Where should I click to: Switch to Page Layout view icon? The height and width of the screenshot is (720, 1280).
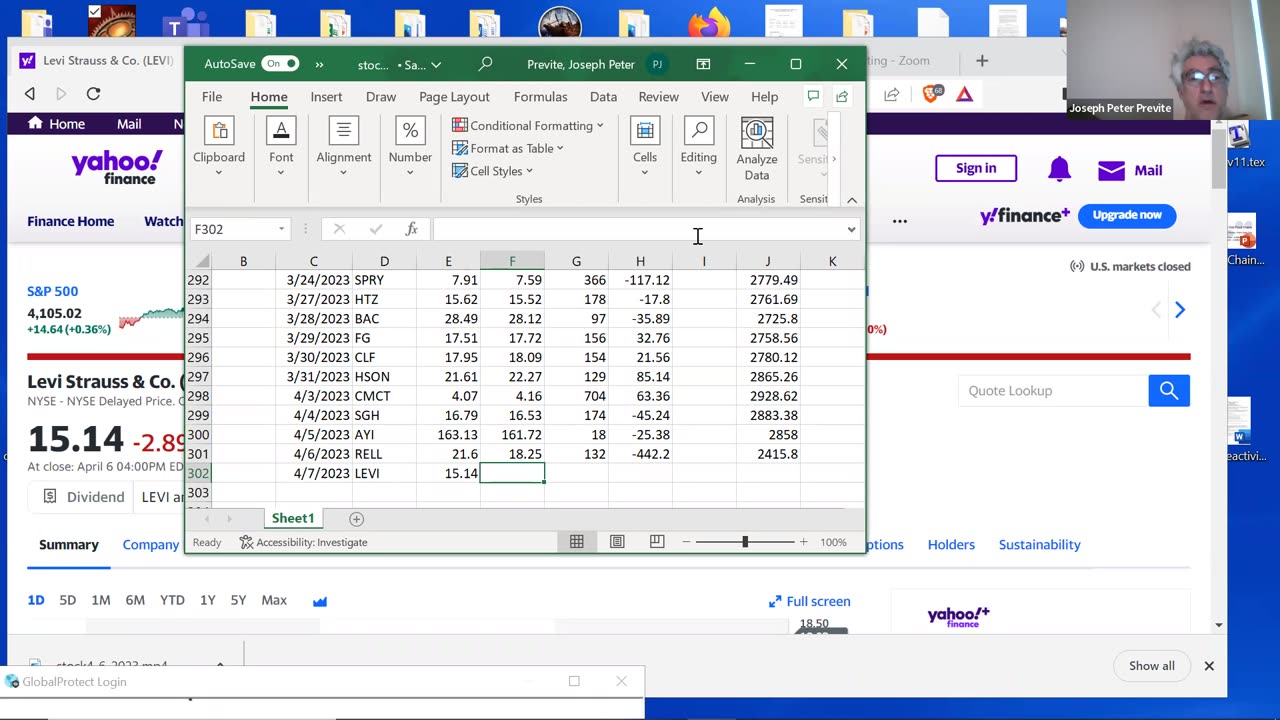coord(617,542)
